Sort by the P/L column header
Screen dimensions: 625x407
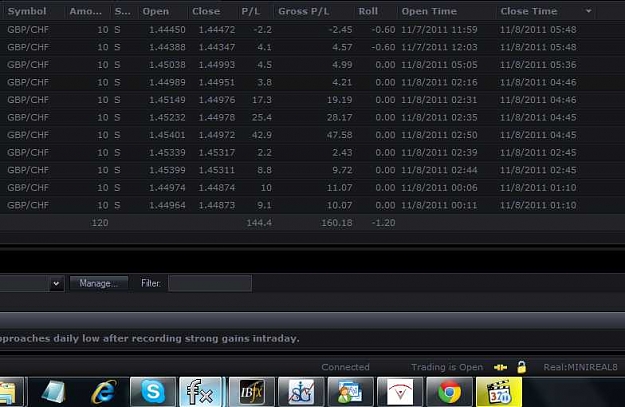251,11
